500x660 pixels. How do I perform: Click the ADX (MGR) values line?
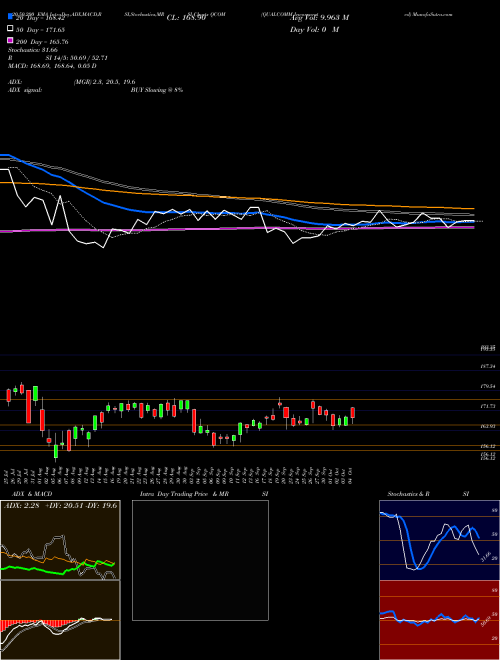coord(104,82)
